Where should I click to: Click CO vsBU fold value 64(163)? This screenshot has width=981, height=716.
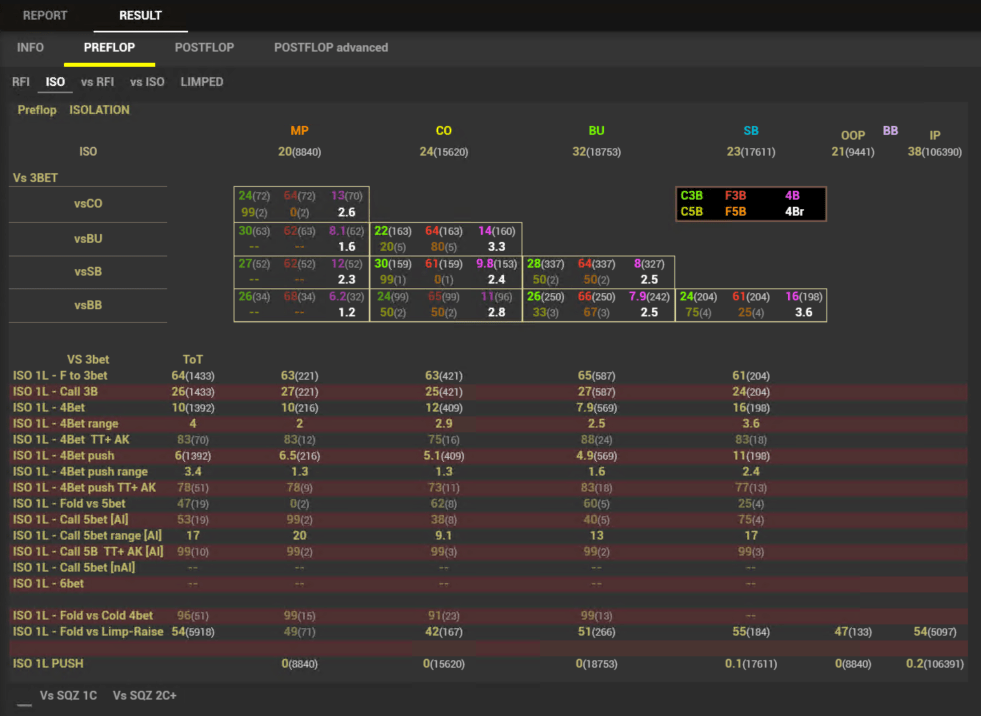444,231
